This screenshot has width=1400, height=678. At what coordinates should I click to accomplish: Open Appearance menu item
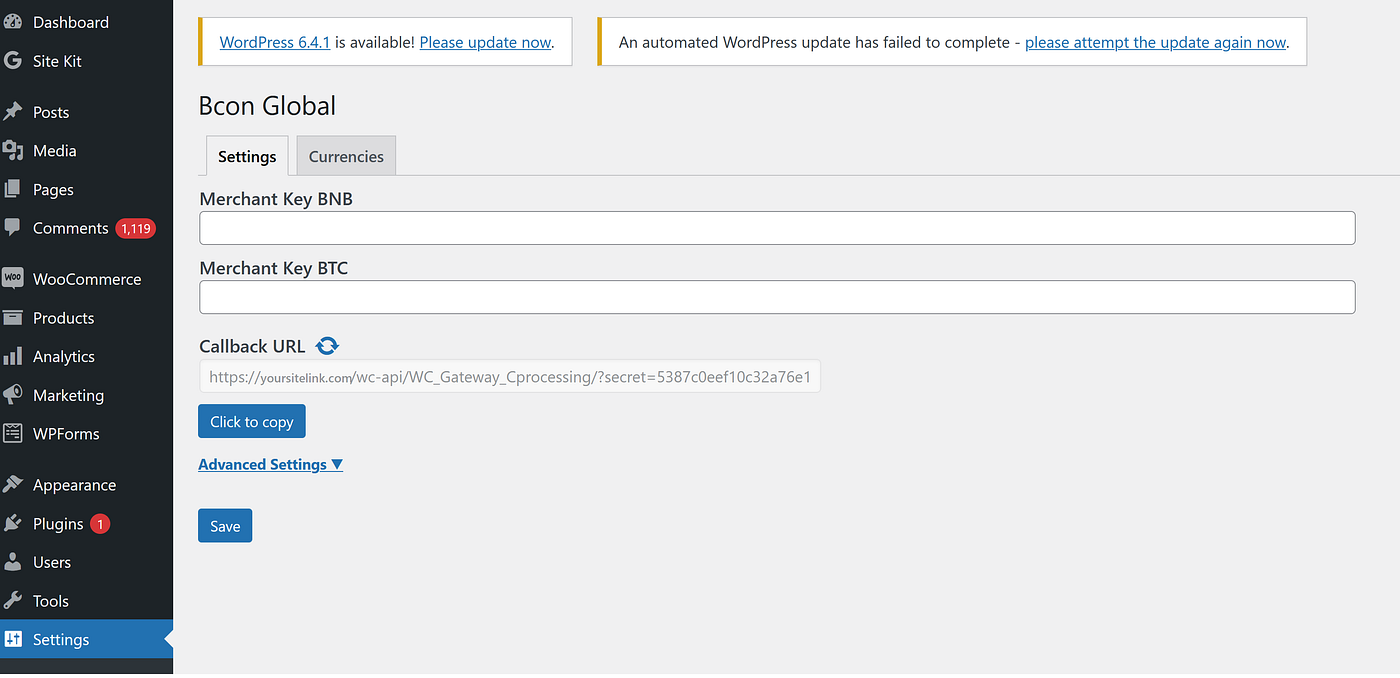pos(74,485)
